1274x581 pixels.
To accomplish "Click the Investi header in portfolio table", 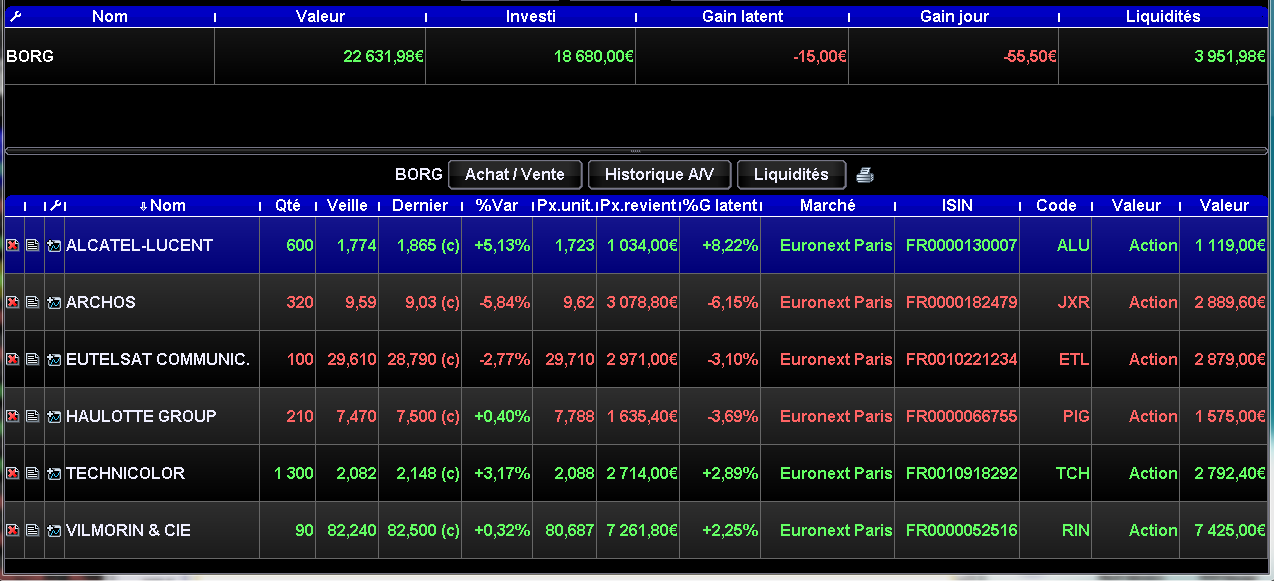I will [x=531, y=16].
